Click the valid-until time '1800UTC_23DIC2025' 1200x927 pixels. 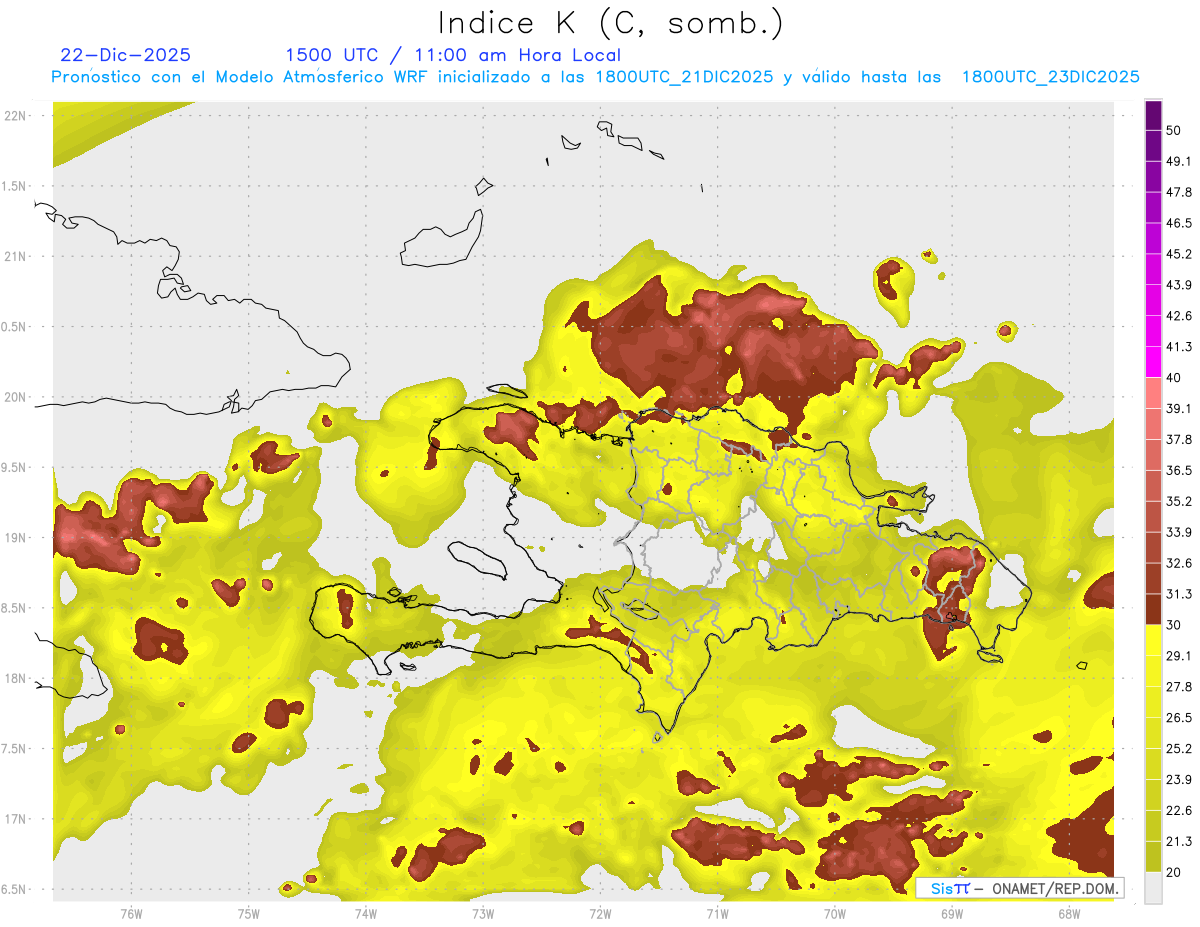point(1050,77)
